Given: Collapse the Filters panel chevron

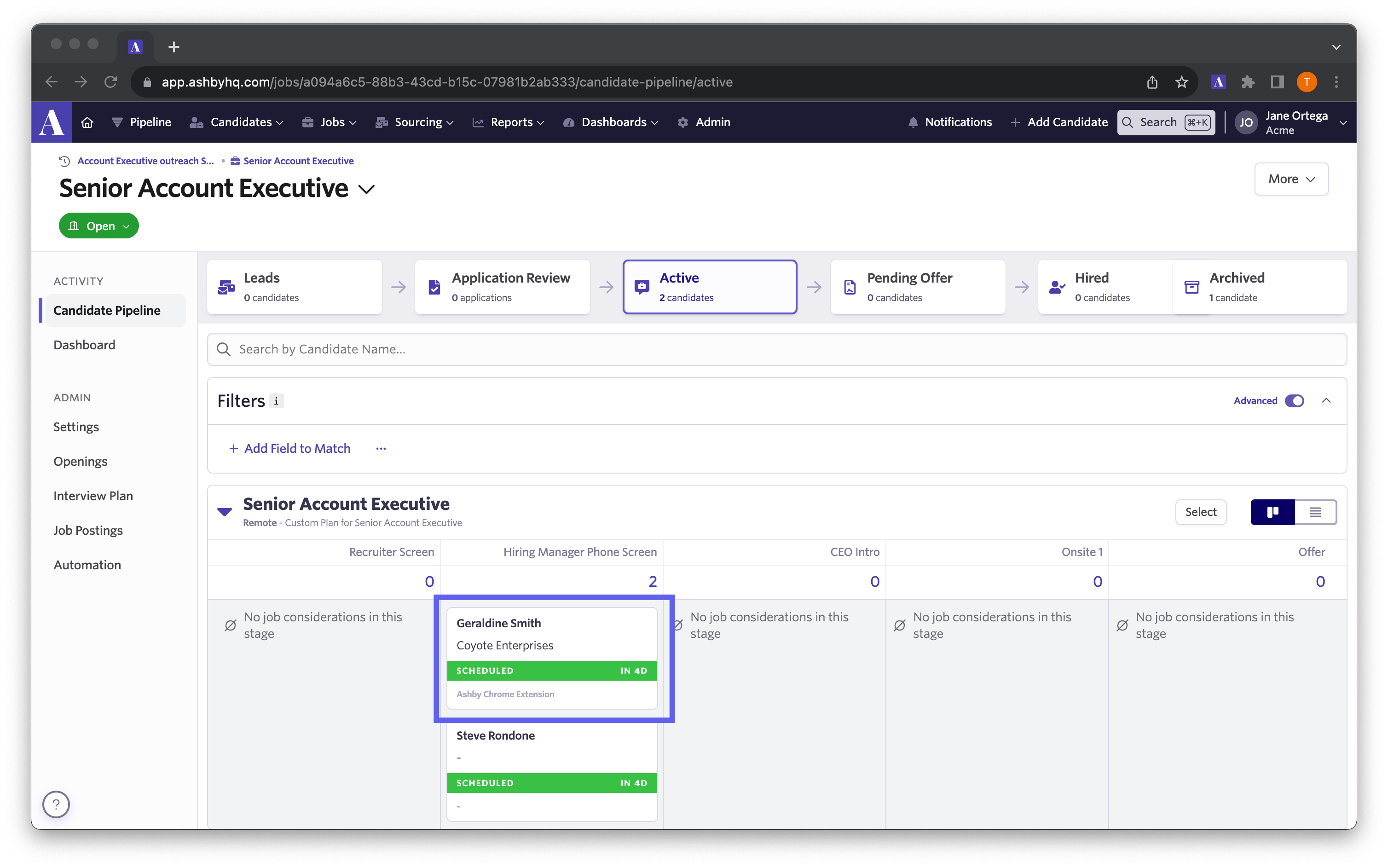Looking at the screenshot, I should coord(1326,401).
